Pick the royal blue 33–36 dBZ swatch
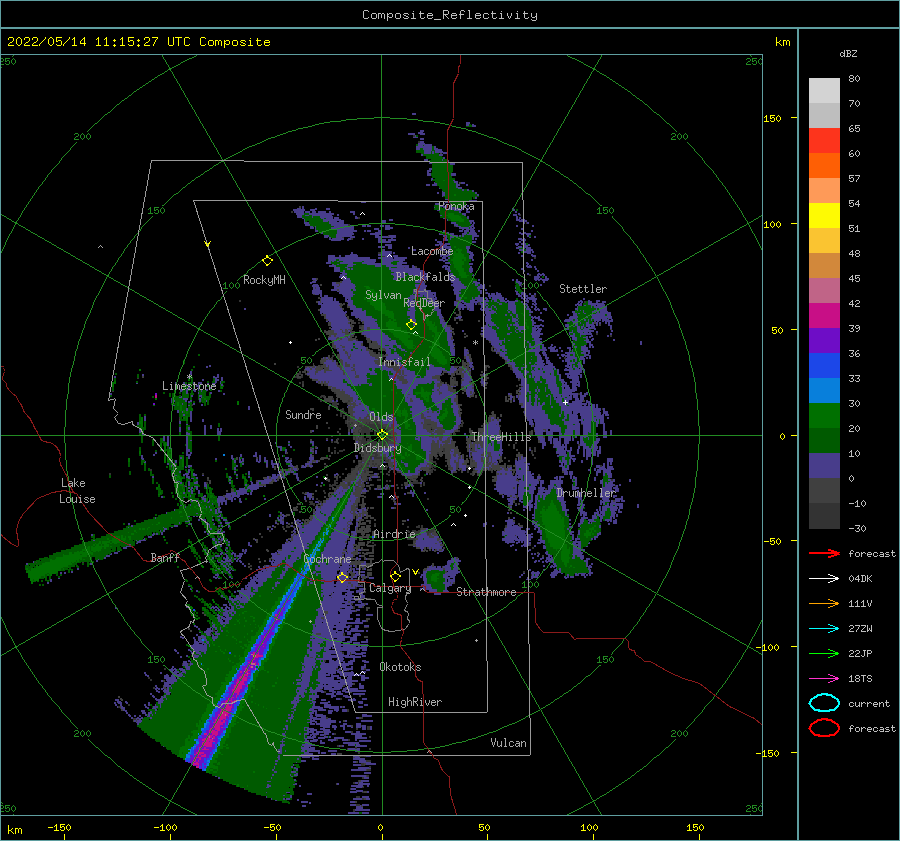The height and width of the screenshot is (841, 900). pyautogui.click(x=824, y=365)
